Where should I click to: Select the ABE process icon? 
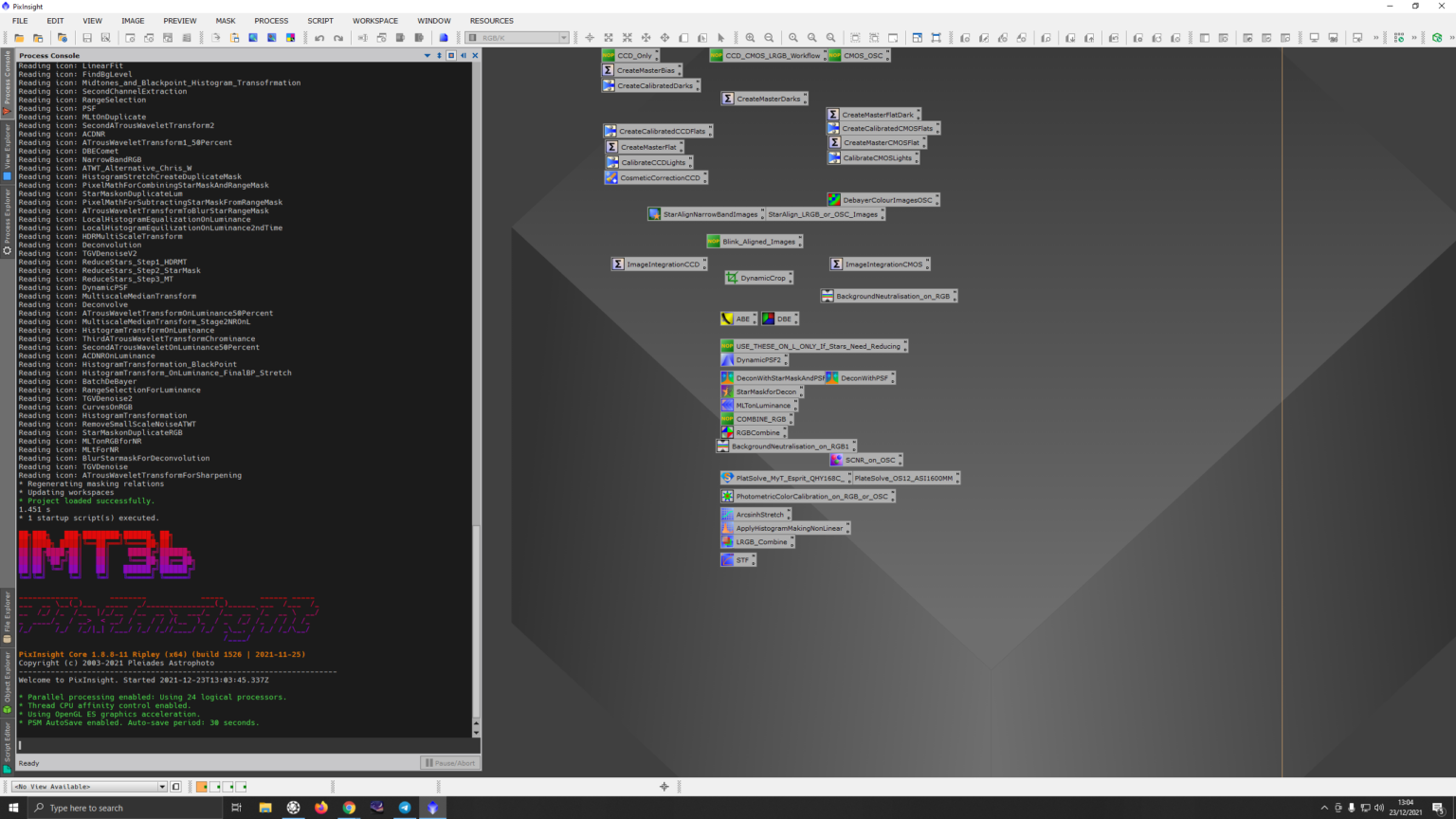click(737, 319)
